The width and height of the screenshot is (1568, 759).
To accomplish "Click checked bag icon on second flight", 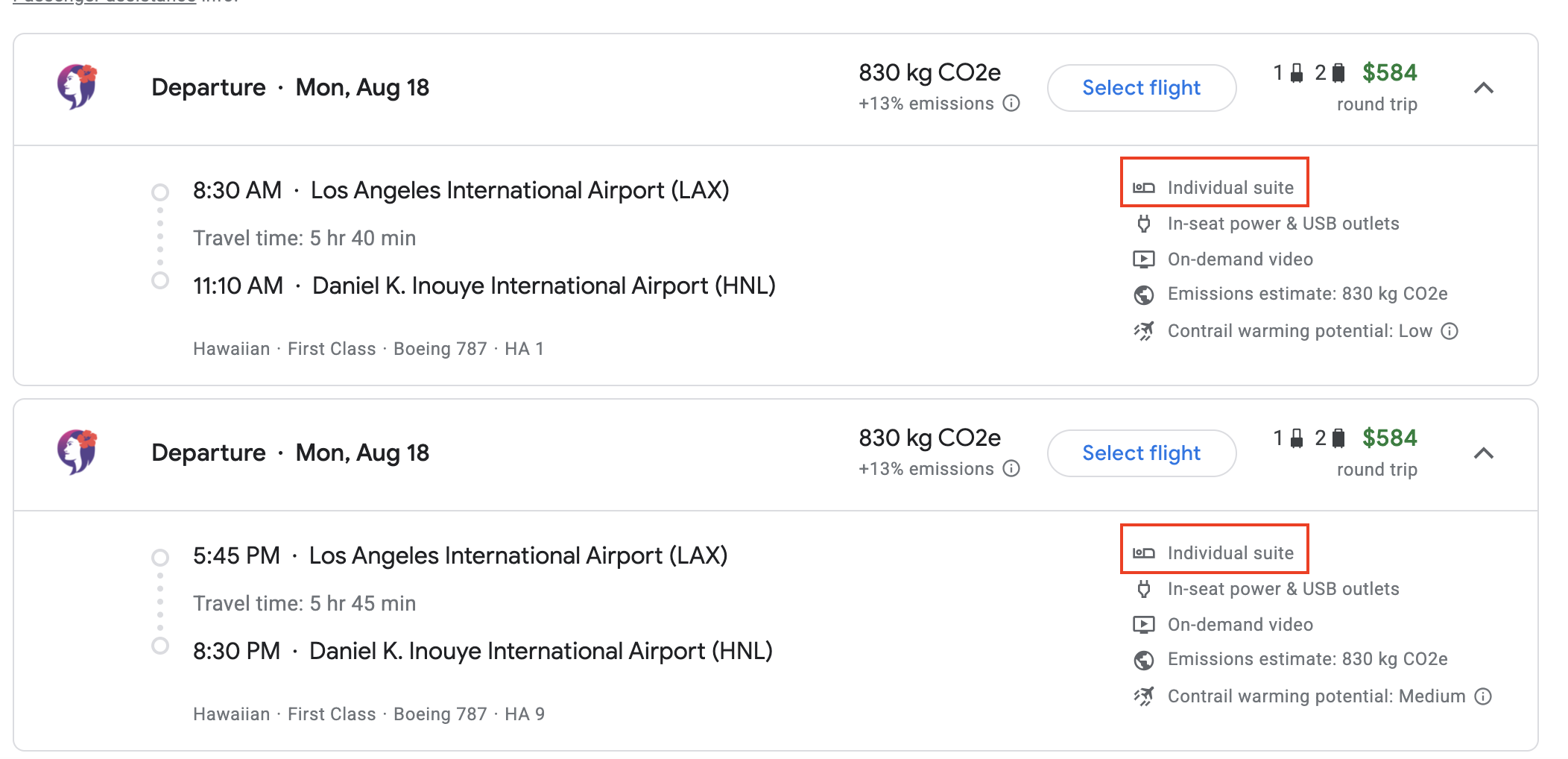I will tap(1338, 438).
